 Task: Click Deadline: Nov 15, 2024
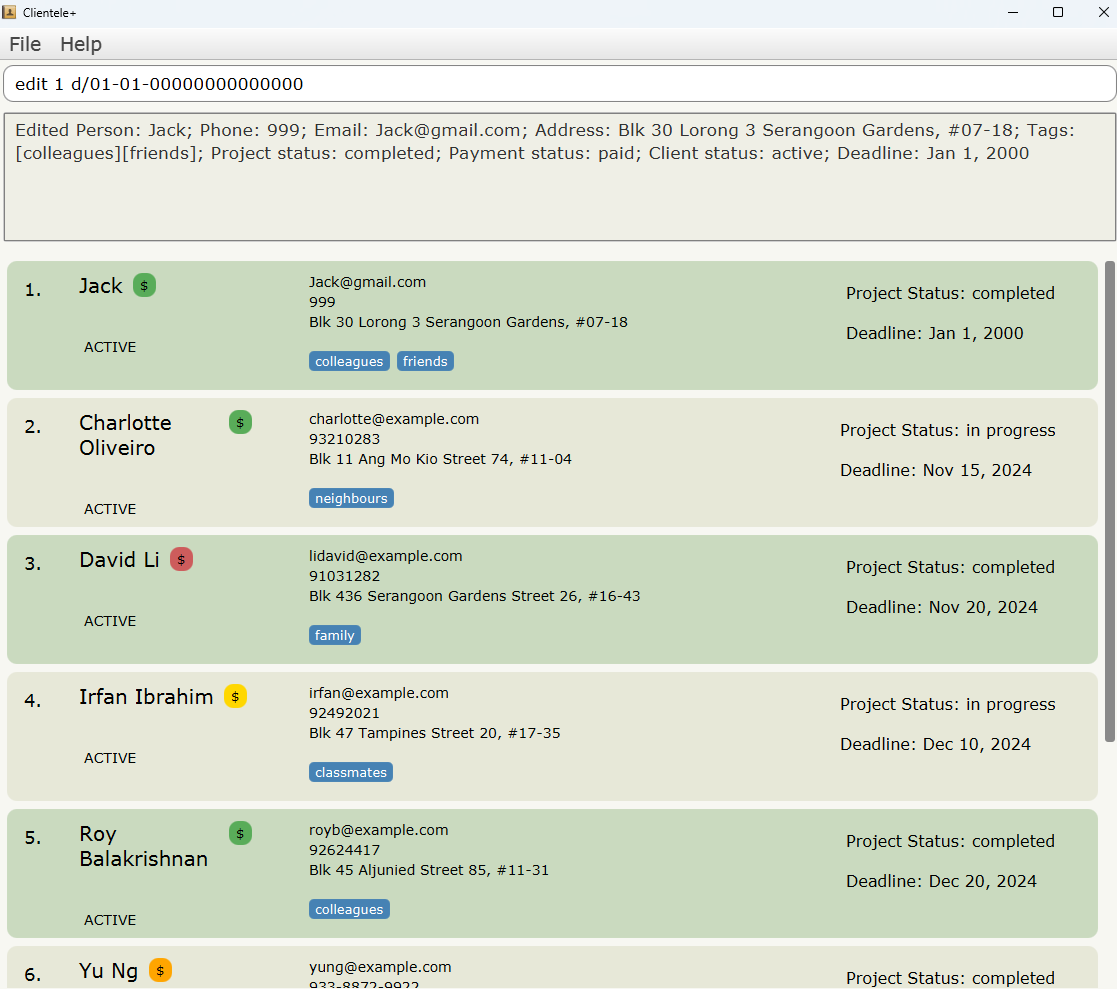point(936,470)
